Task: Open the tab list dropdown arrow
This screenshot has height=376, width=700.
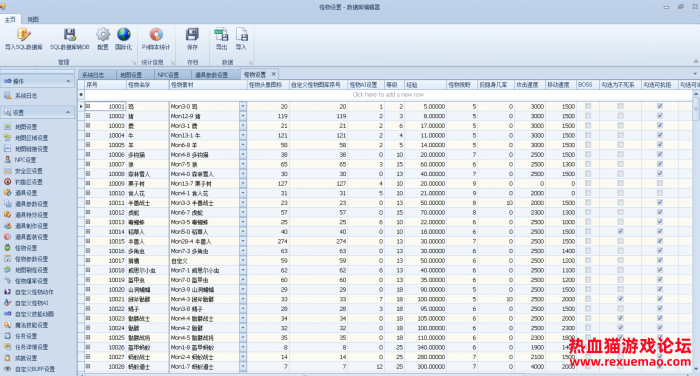Action: pyautogui.click(x=695, y=74)
